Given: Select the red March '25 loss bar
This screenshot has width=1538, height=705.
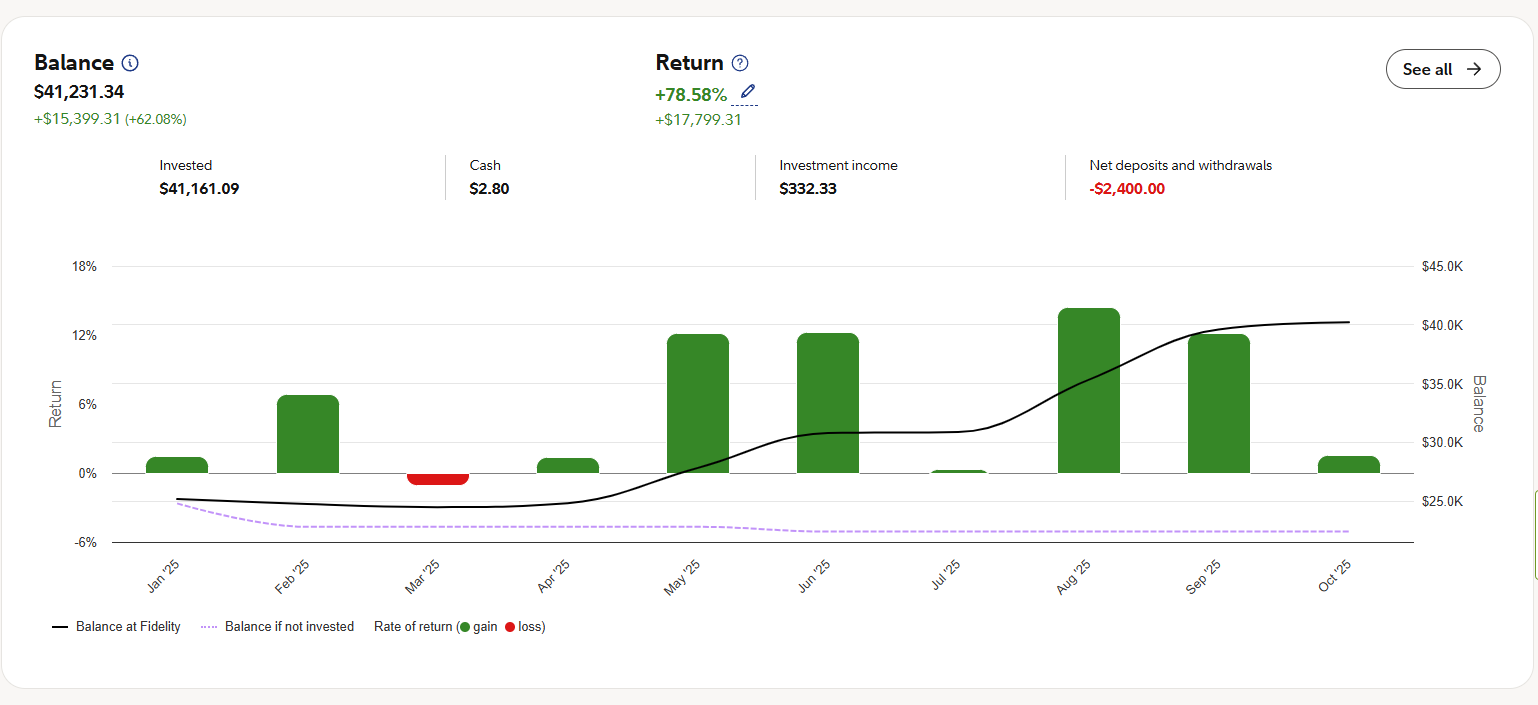Looking at the screenshot, I should click(x=438, y=479).
